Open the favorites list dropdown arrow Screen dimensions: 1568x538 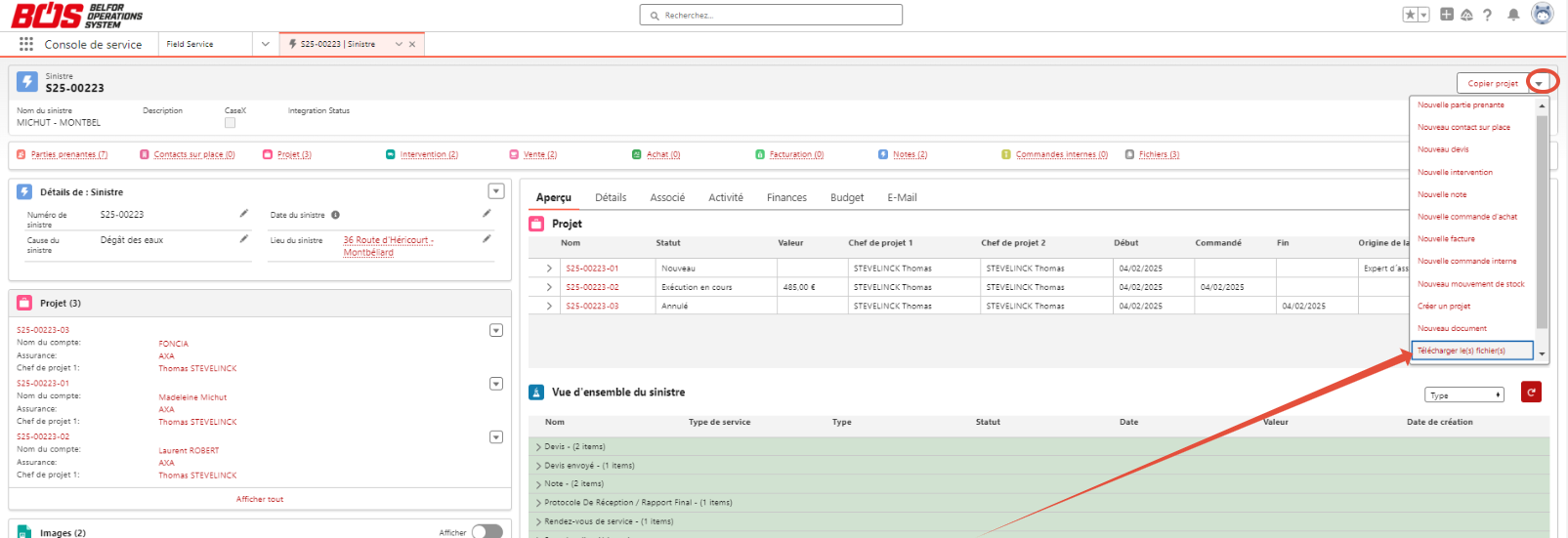pyautogui.click(x=1424, y=15)
